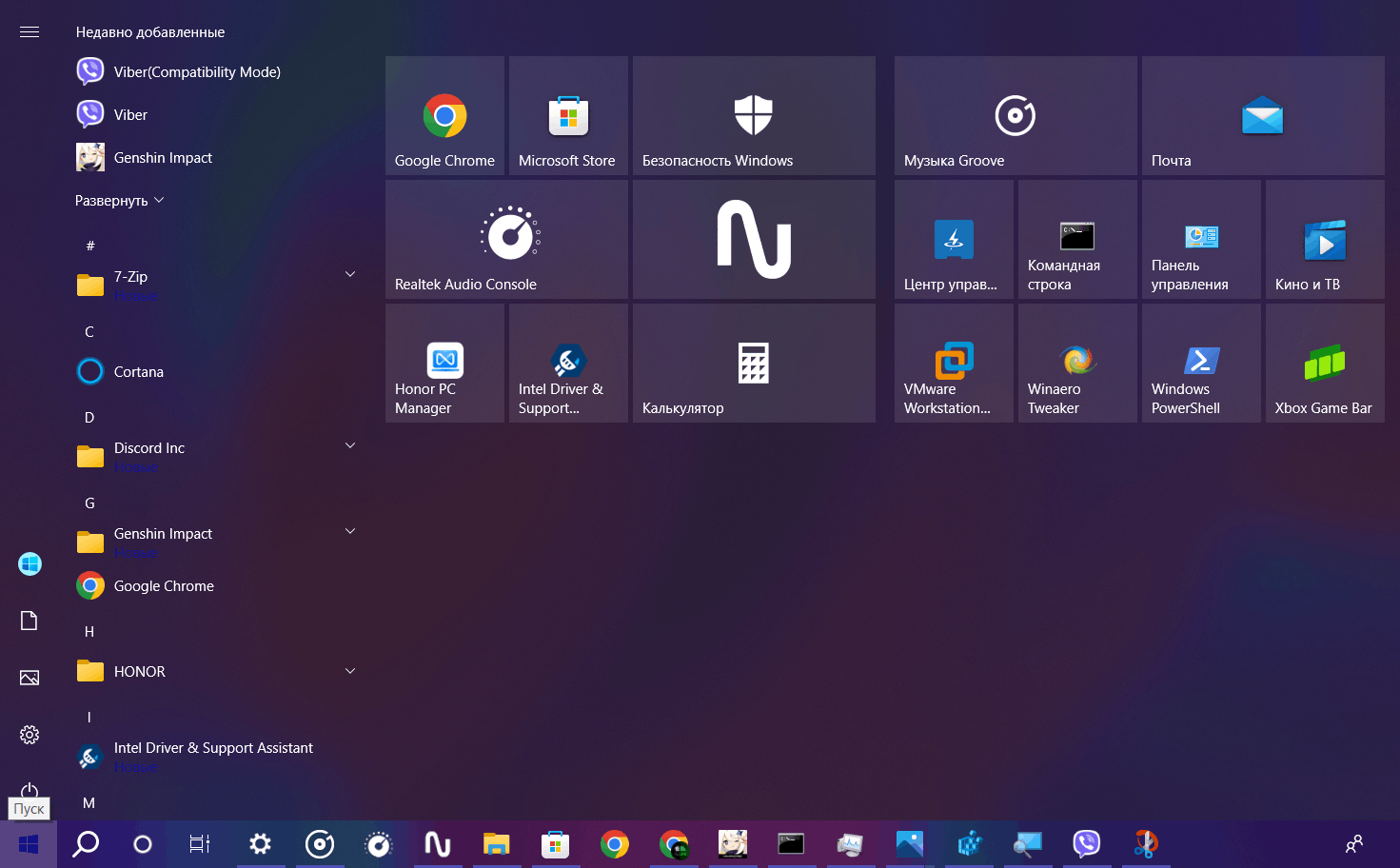Open the Центр управ... tile
This screenshot has height=868, width=1400.
(x=954, y=239)
